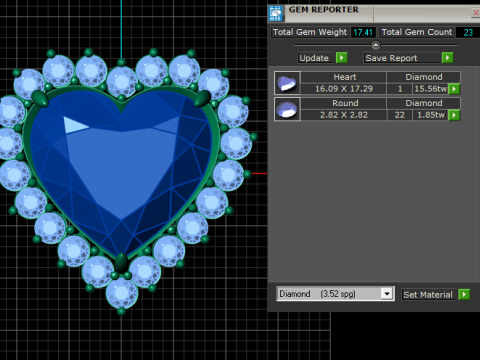Select the Heart gem thumbnail
This screenshot has width=480, height=360.
click(287, 83)
